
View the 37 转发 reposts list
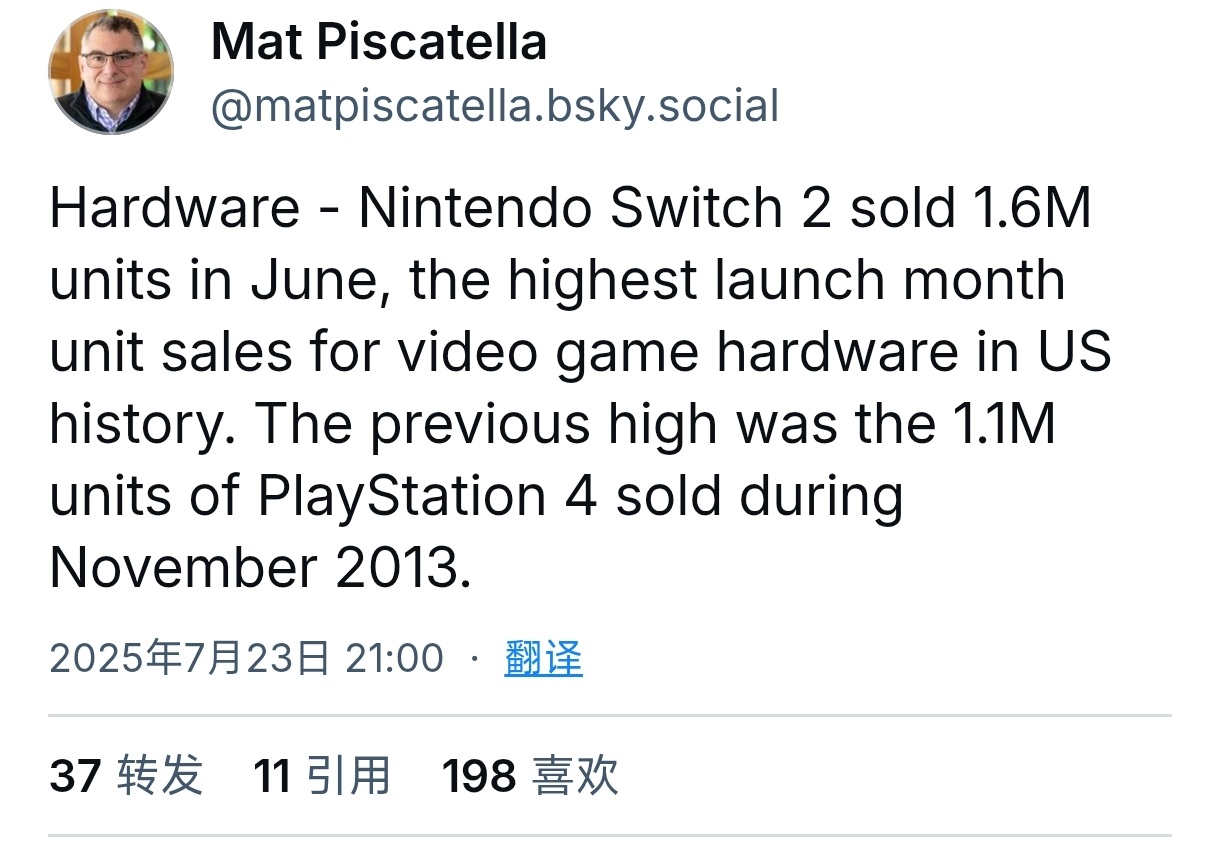[126, 775]
